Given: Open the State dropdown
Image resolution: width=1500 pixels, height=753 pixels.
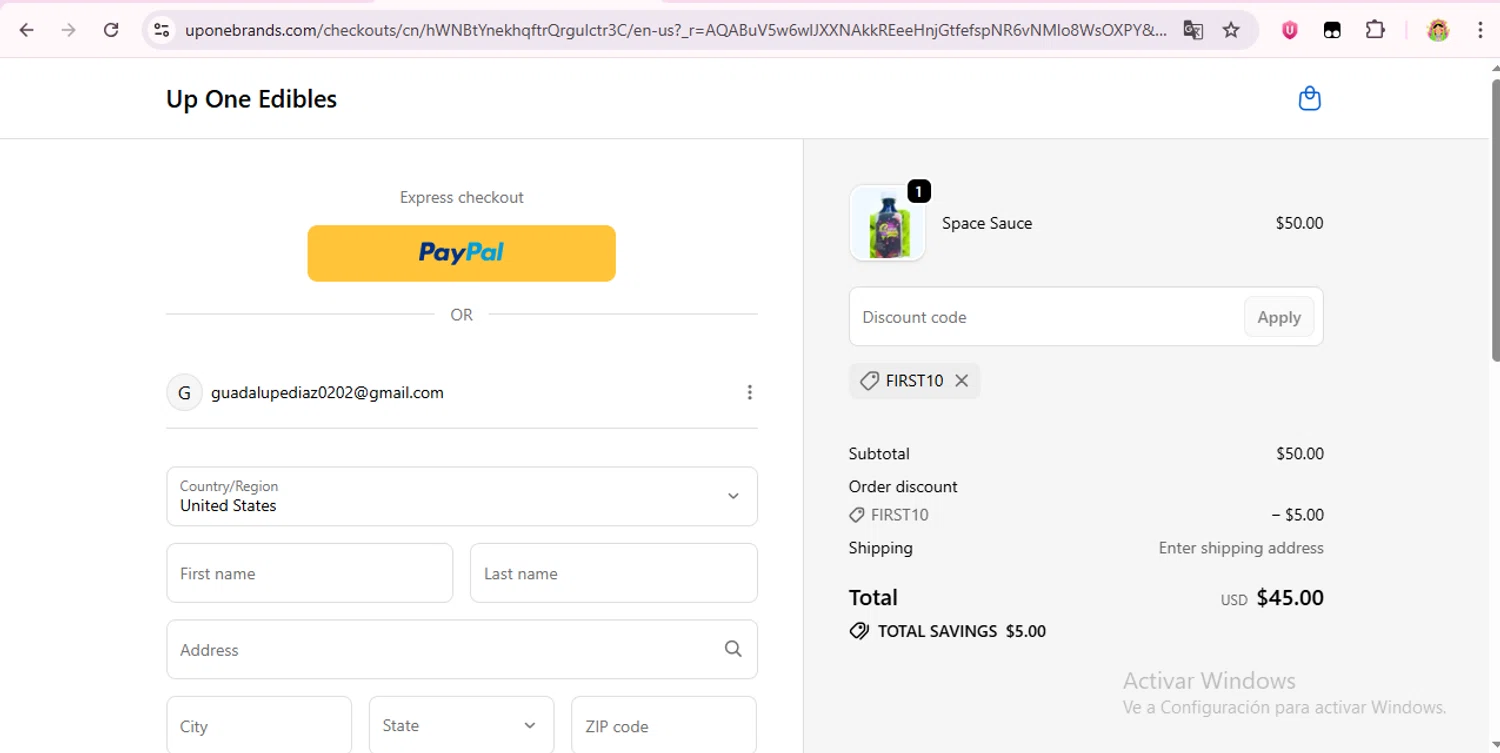Looking at the screenshot, I should tap(461, 725).
